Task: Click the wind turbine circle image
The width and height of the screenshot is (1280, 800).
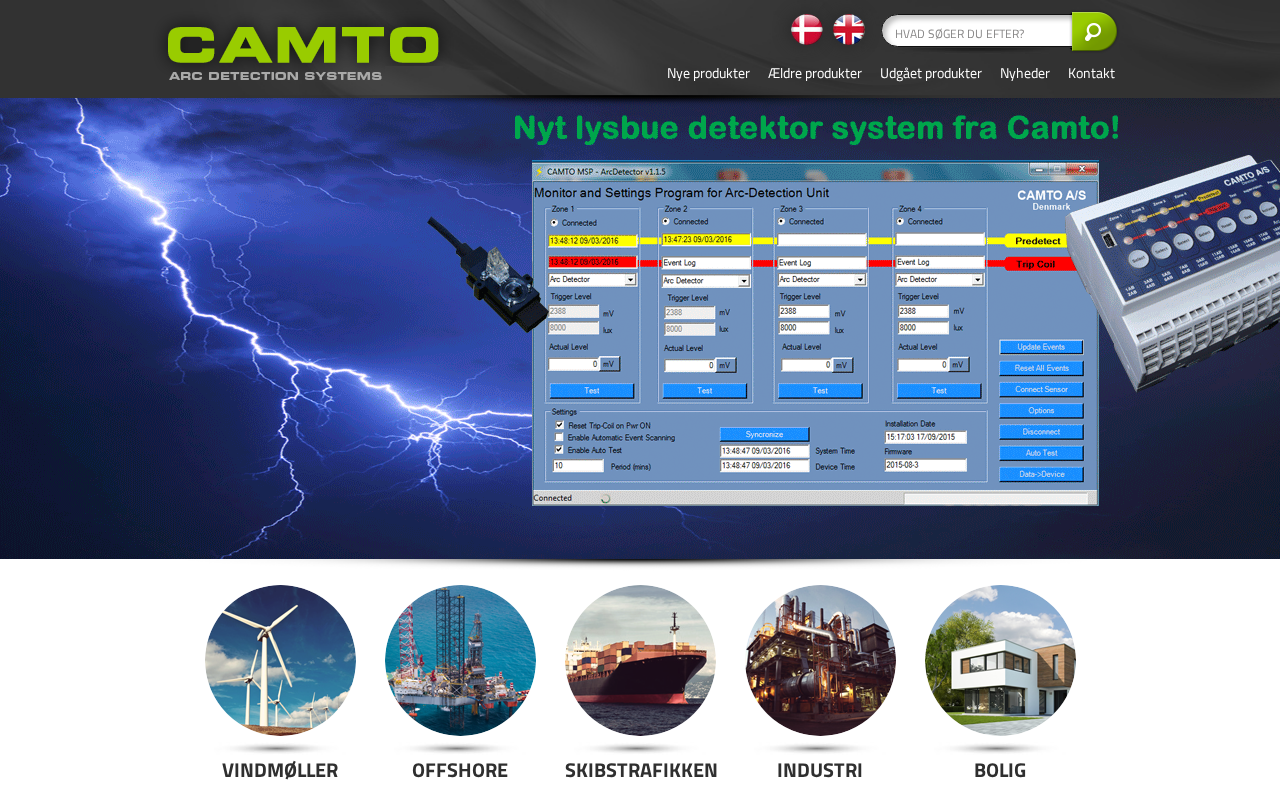Action: pos(280,660)
